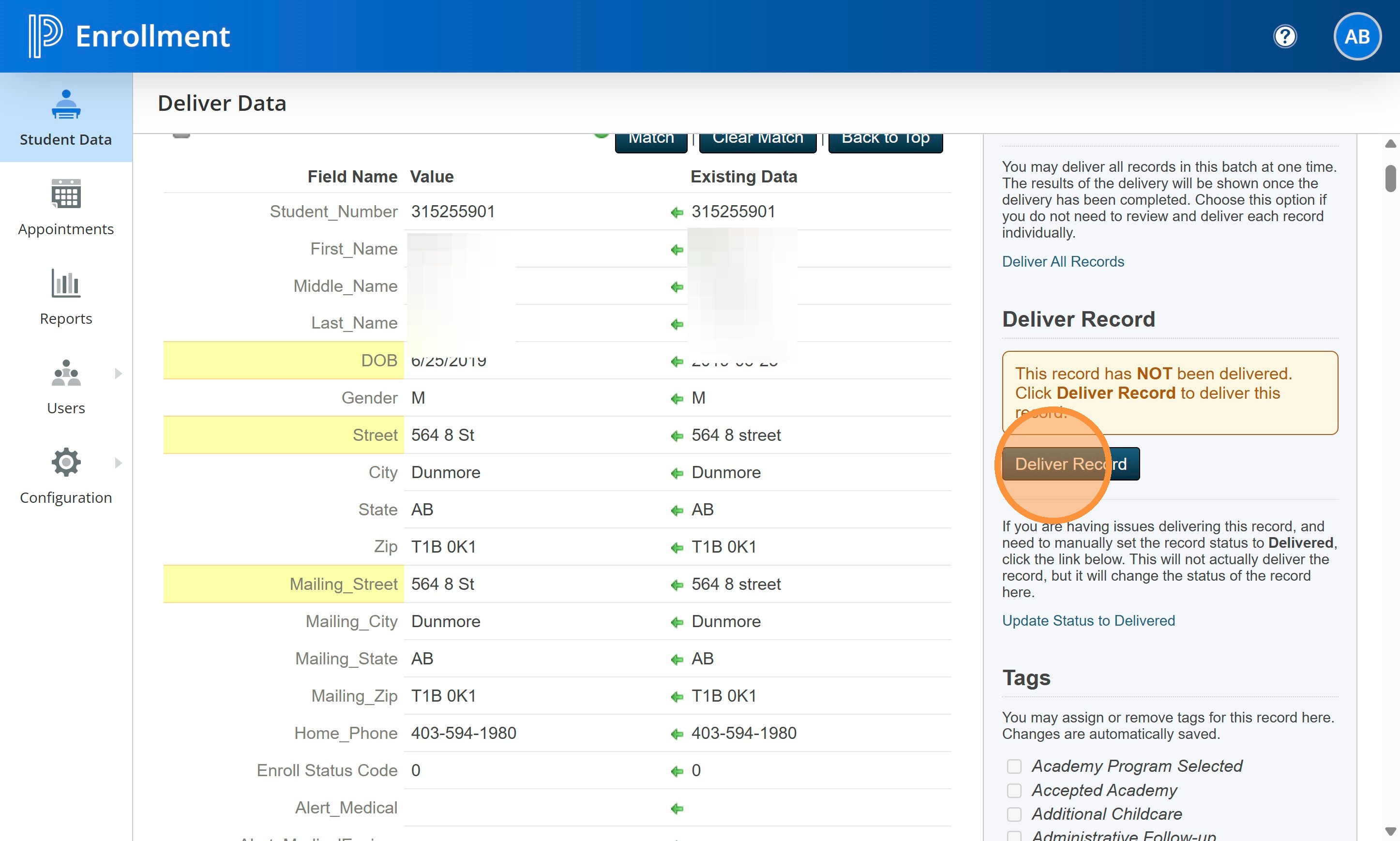Click the Enrollment PowerSchool logo

(45, 36)
